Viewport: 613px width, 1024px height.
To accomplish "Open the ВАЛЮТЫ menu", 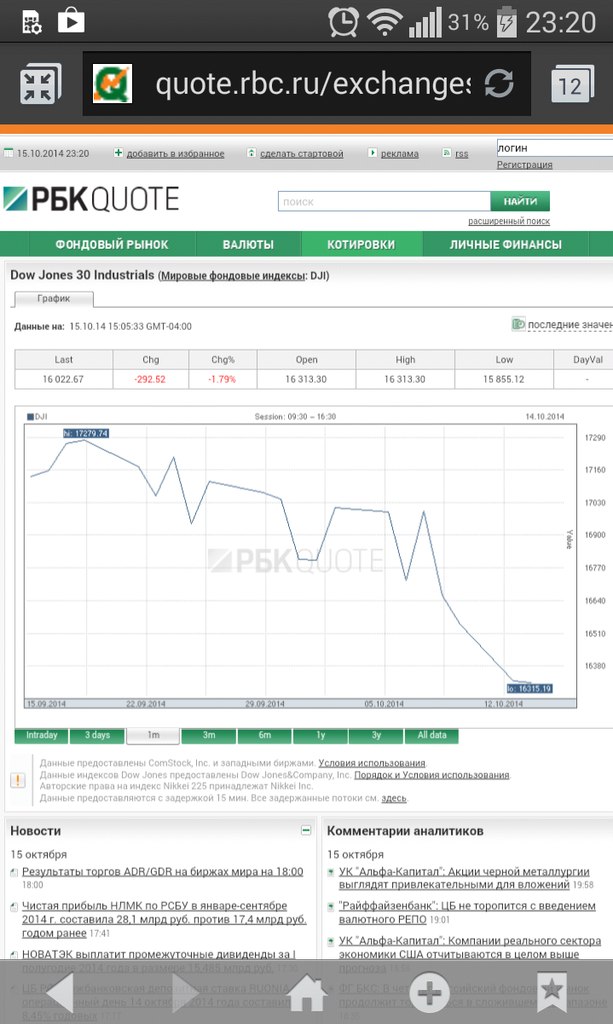I will coord(248,244).
